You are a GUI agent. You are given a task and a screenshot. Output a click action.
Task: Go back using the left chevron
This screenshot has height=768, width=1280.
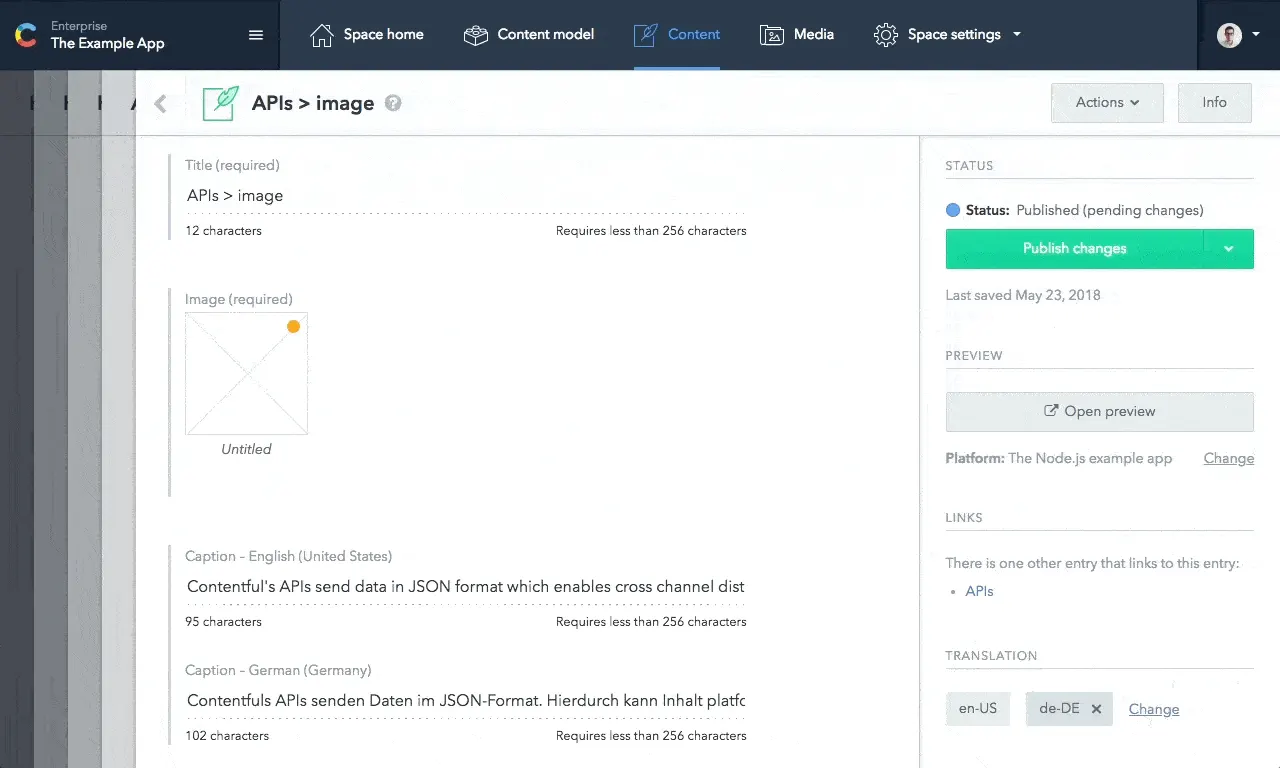(160, 104)
